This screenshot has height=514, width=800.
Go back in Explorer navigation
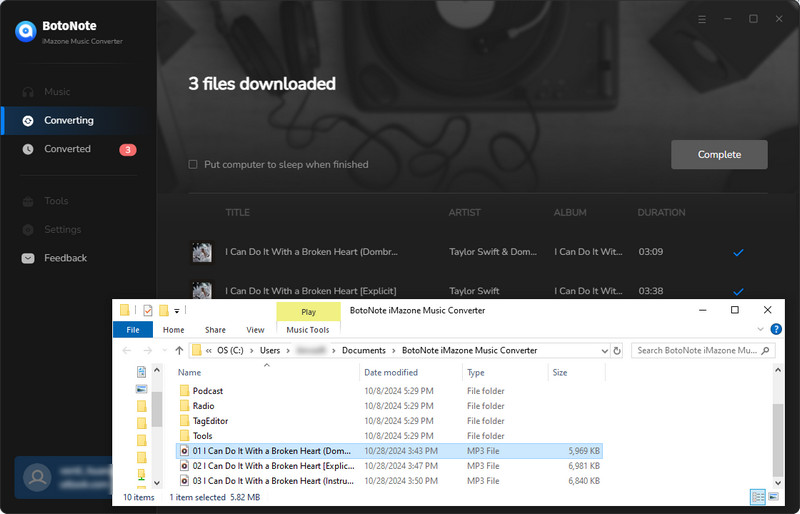(x=127, y=350)
